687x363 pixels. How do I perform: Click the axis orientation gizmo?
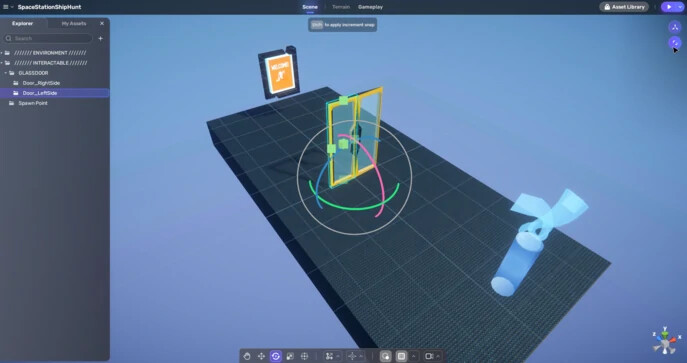[666, 341]
